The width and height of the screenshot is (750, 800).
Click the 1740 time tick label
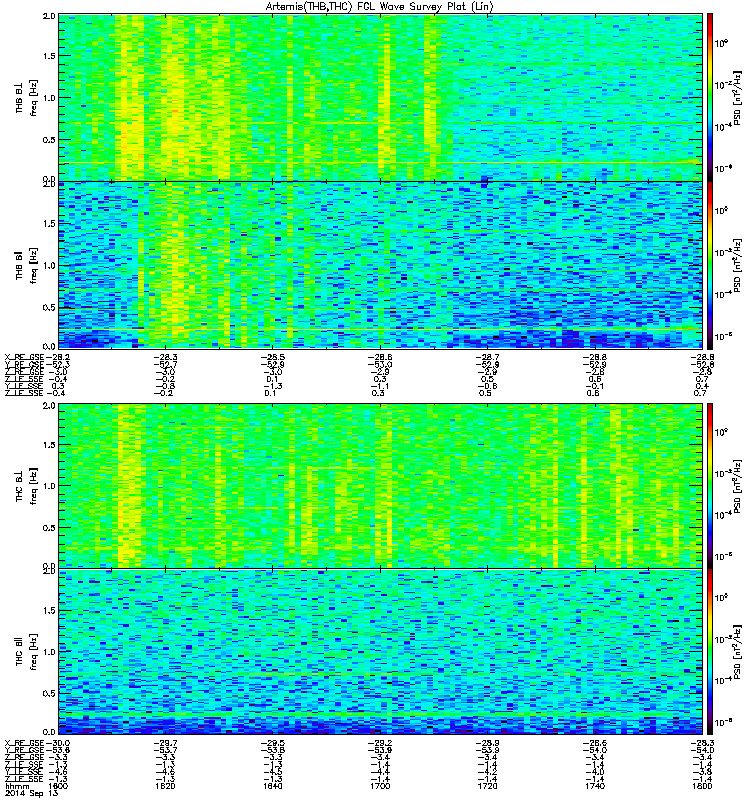[594, 786]
